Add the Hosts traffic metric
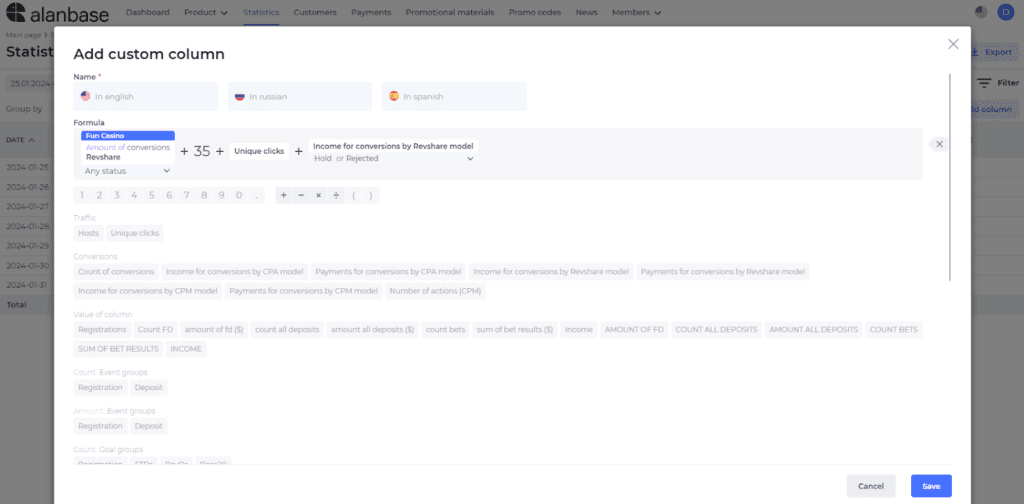The height and width of the screenshot is (504, 1024). (x=89, y=233)
